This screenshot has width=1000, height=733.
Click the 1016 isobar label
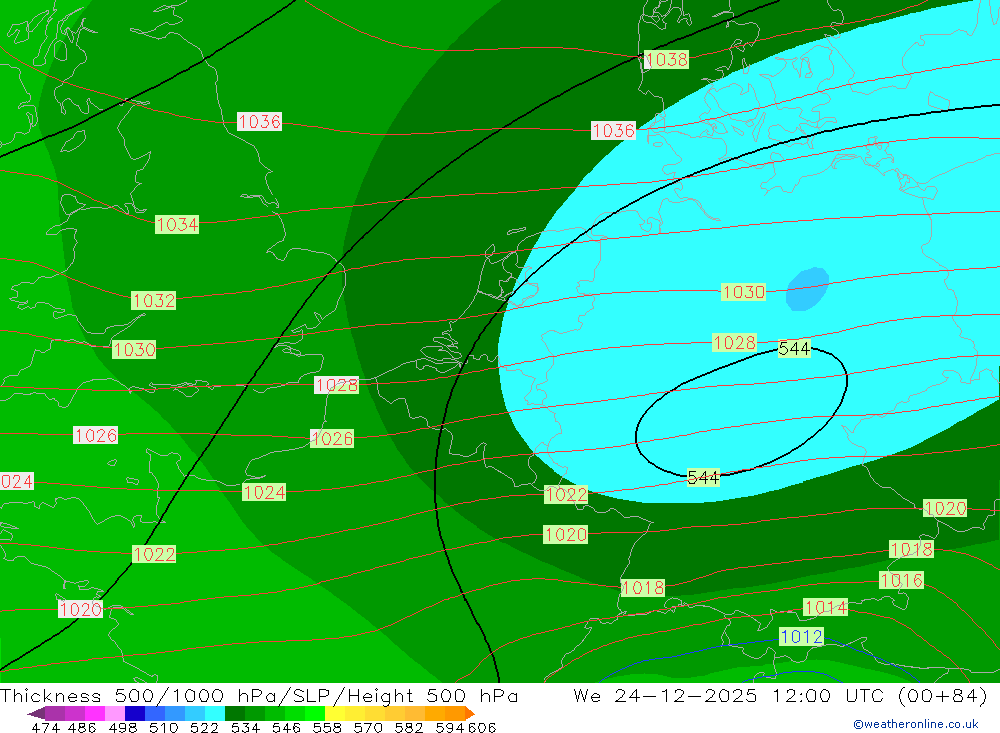[x=901, y=580]
